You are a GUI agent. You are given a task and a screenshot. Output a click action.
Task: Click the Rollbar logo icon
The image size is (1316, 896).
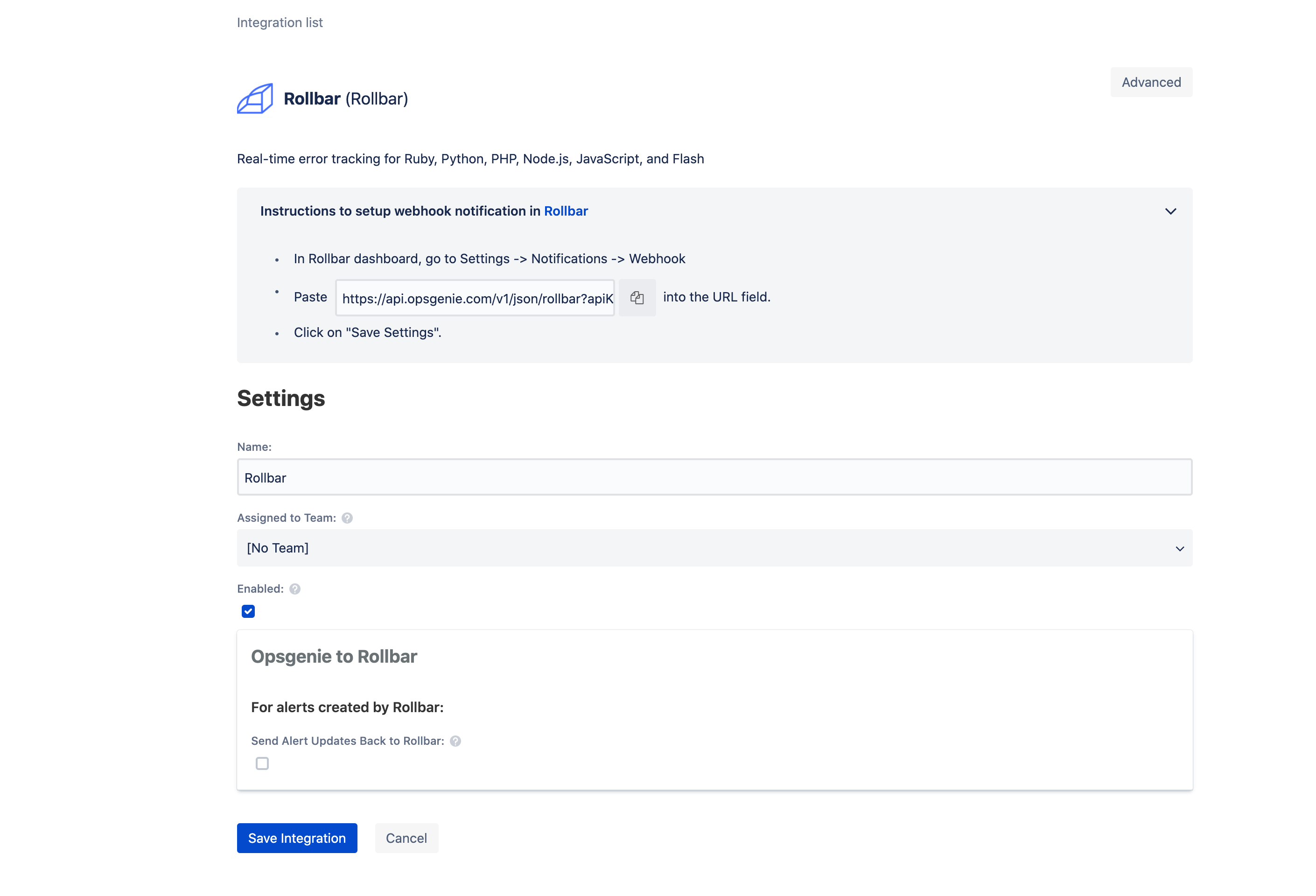255,98
